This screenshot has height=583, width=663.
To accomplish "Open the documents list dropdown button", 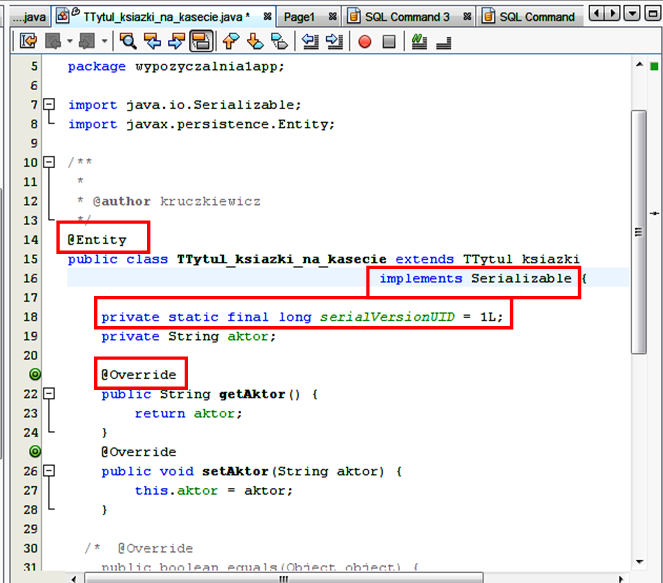I will click(632, 14).
